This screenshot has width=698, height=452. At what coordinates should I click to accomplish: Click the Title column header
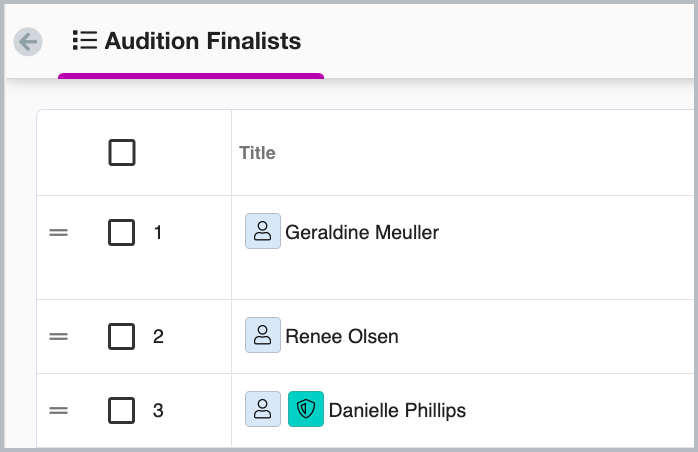click(257, 153)
